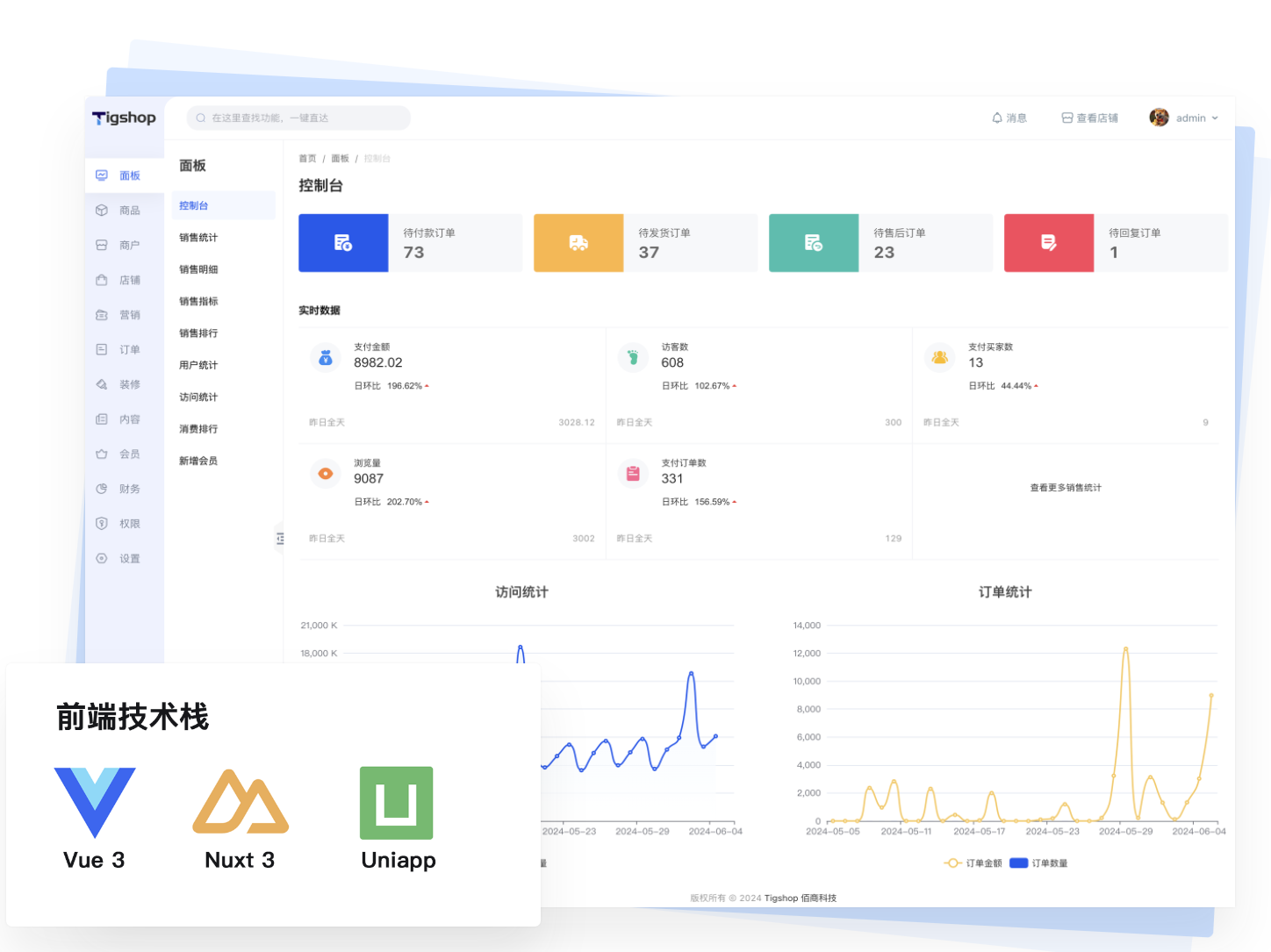This screenshot has width=1271, height=952.
Task: Click the 浏览量 eye icon
Action: point(326,474)
